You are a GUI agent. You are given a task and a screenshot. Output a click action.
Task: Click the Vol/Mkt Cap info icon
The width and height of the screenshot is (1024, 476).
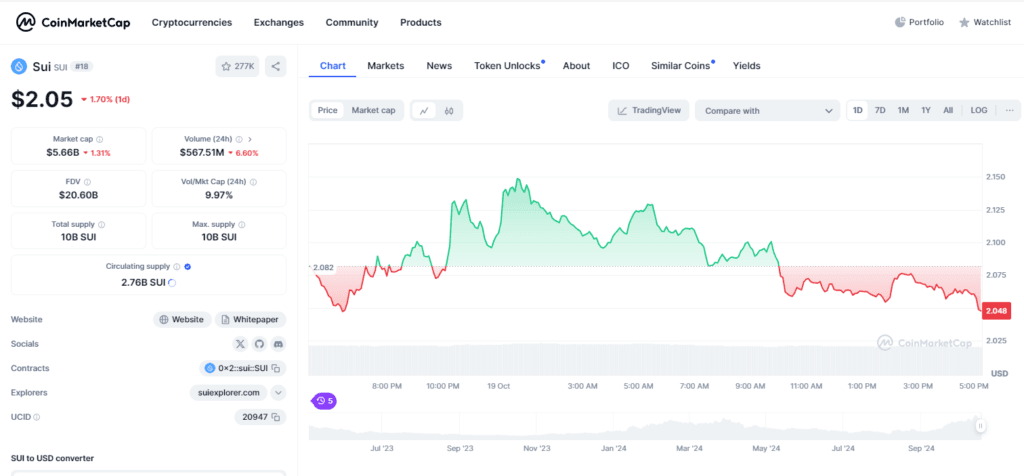click(253, 182)
